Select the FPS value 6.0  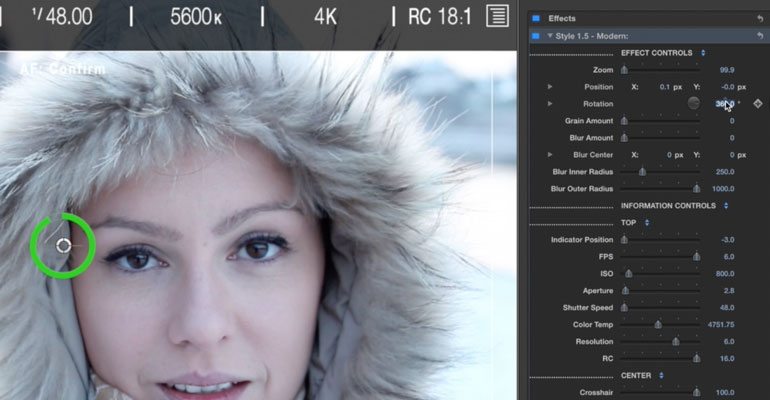pos(729,257)
